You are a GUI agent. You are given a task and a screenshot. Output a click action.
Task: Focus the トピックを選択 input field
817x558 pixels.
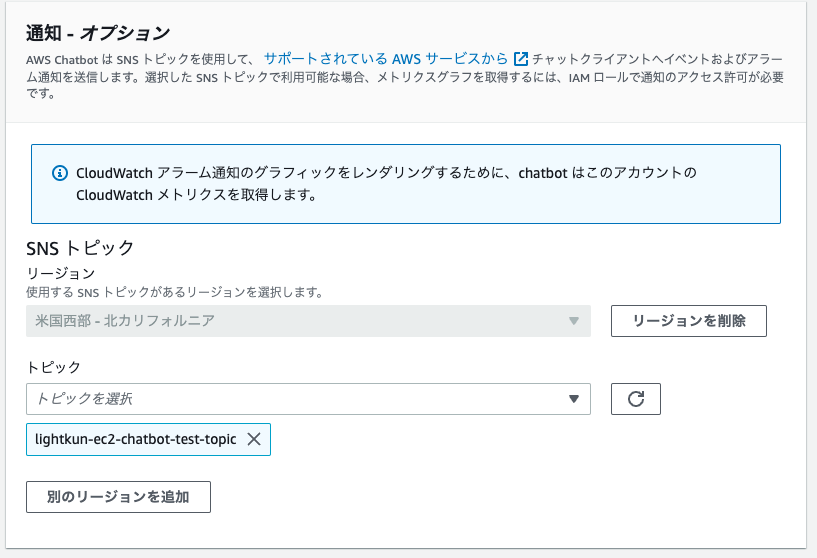tap(308, 399)
